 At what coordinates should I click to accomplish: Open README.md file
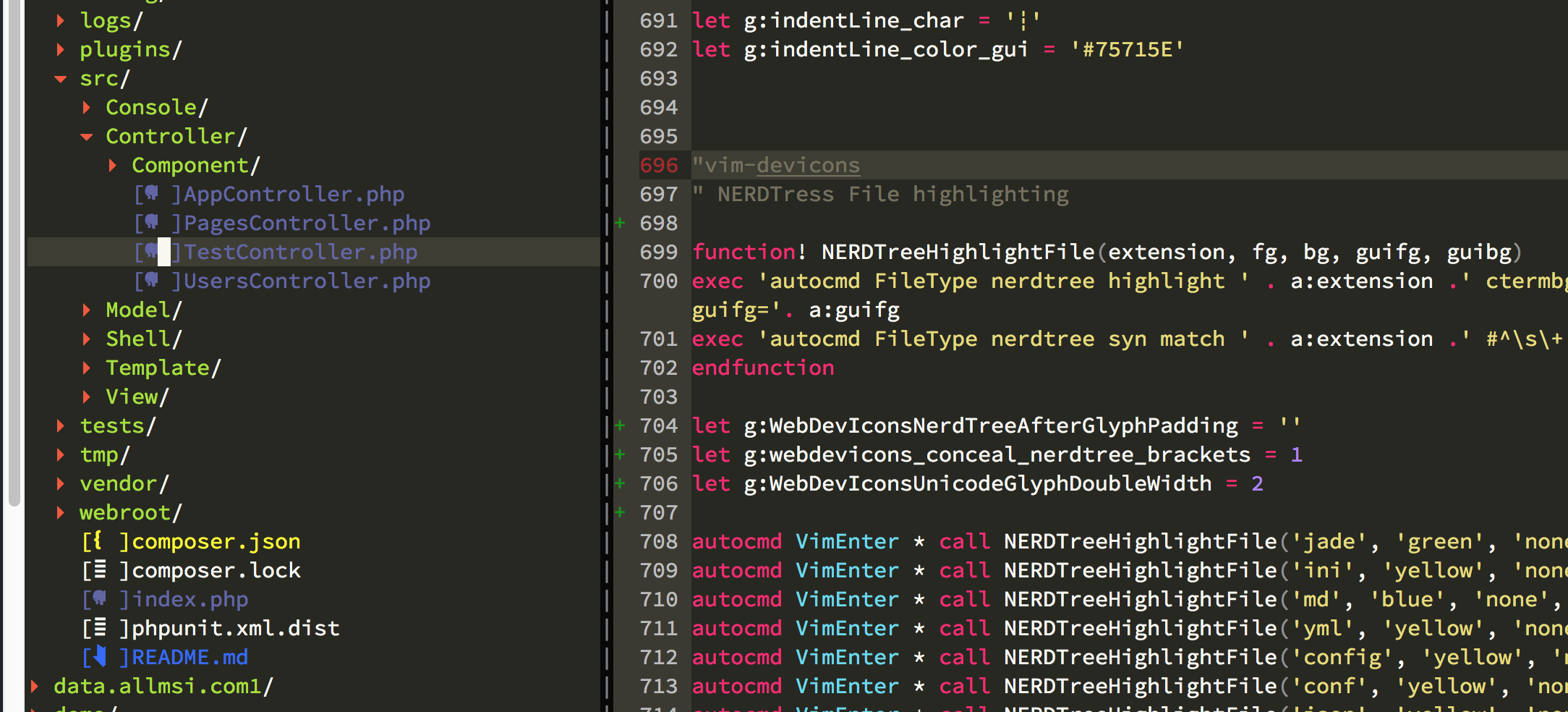(189, 657)
